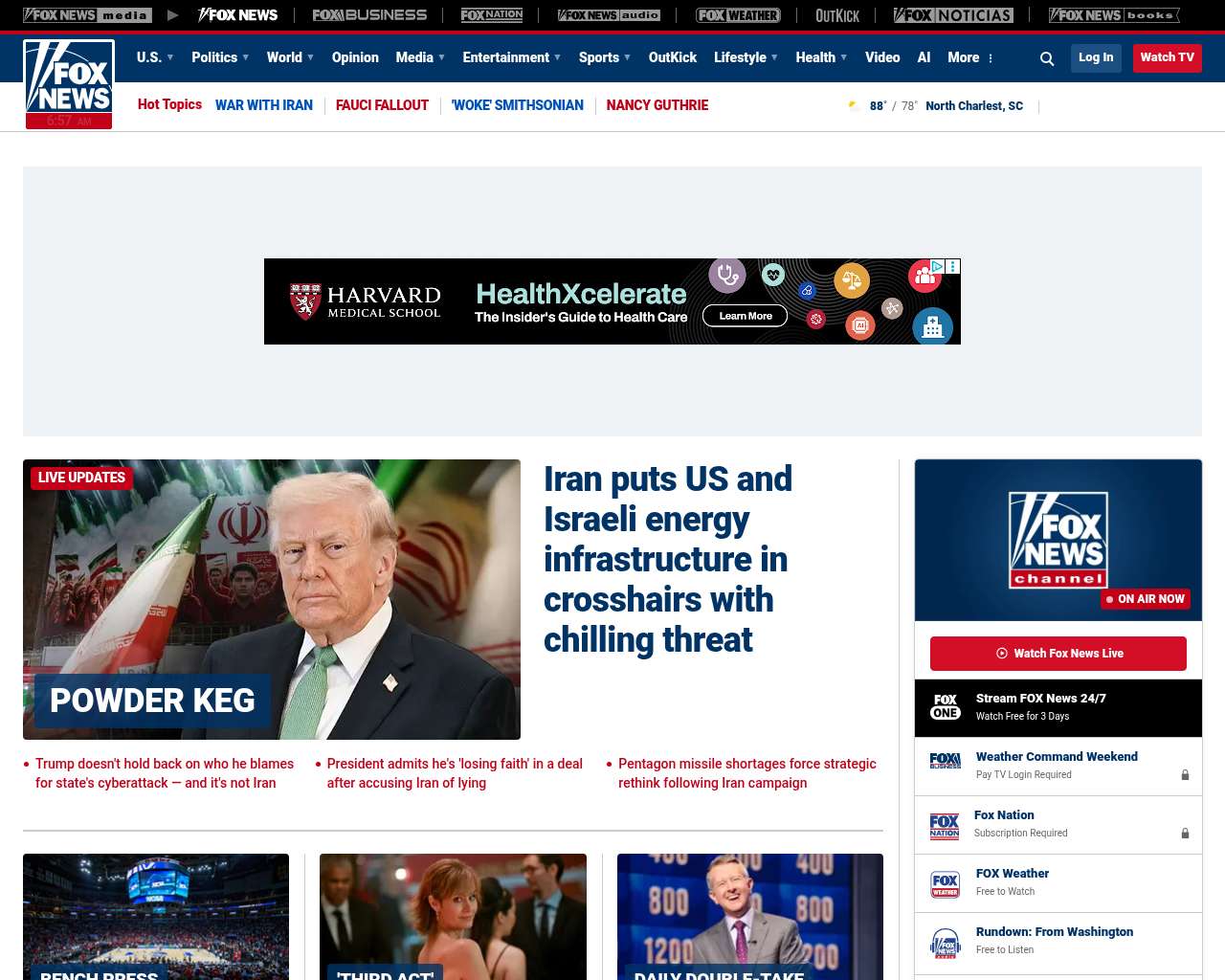Open Fox Nation sidebar link
Screen dimensions: 1225x980
click(1004, 815)
